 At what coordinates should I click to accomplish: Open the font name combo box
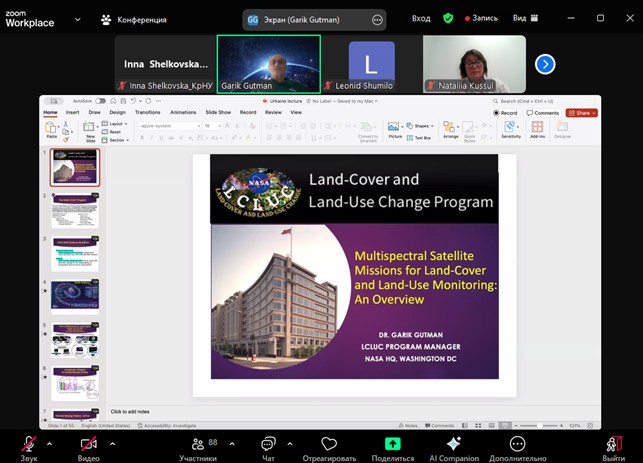[x=169, y=126]
